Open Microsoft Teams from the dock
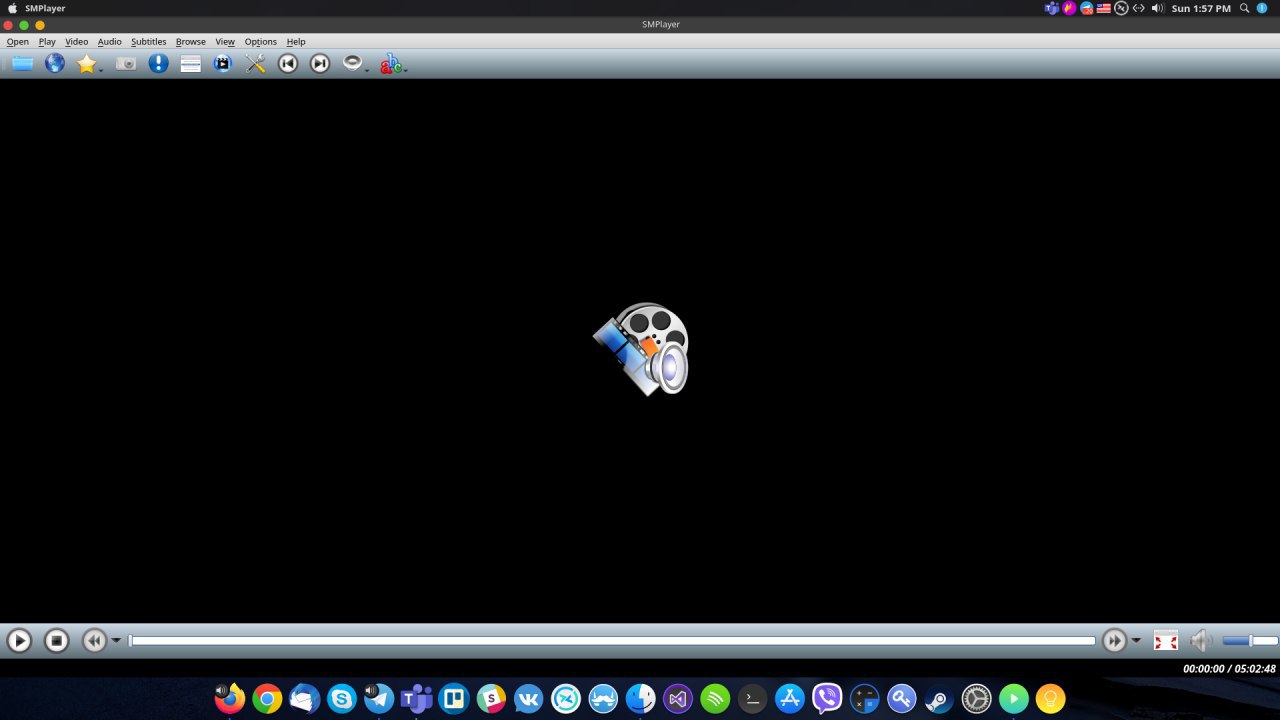 click(x=416, y=698)
